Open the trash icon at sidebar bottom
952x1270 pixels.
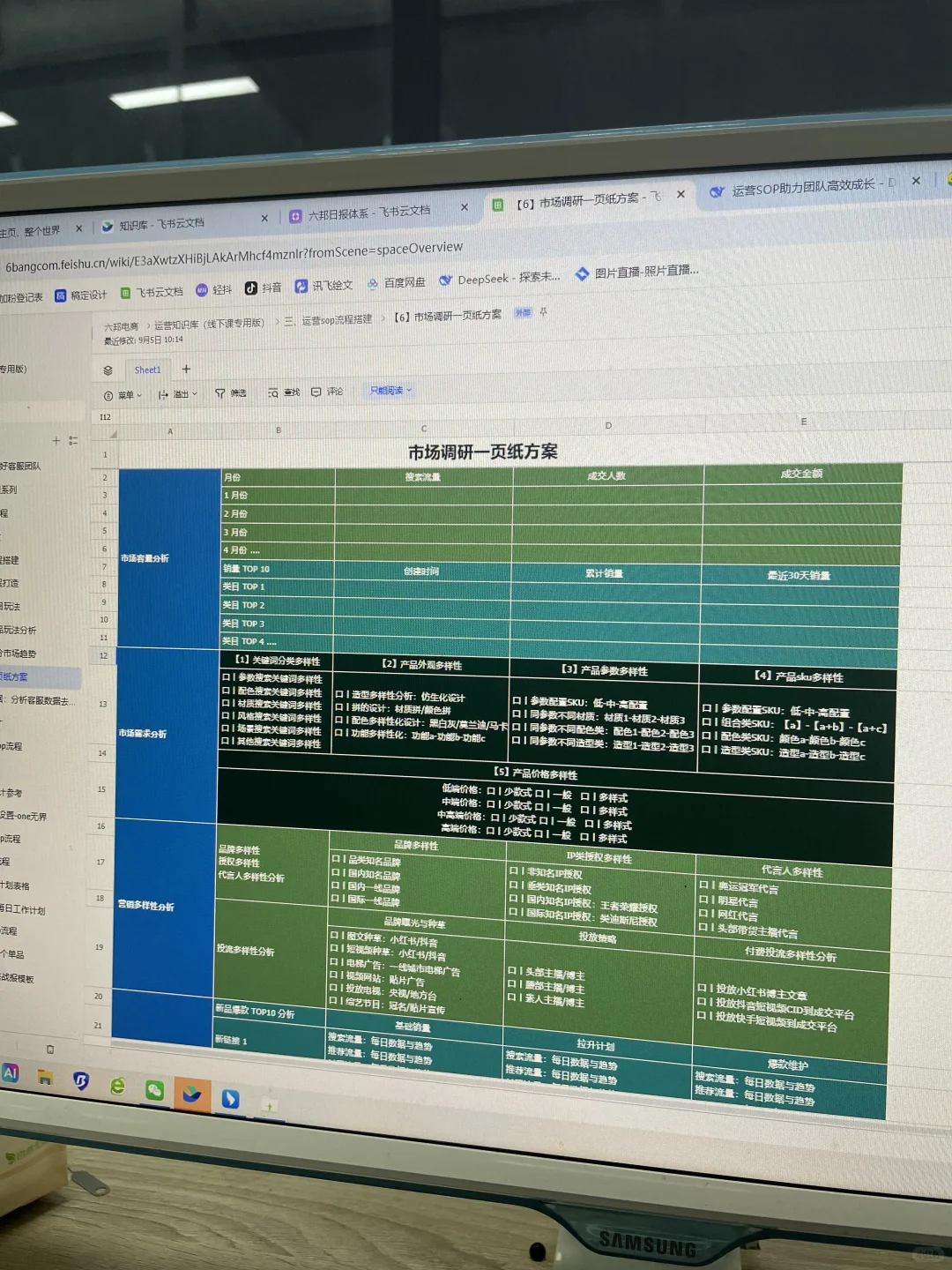click(x=50, y=1049)
